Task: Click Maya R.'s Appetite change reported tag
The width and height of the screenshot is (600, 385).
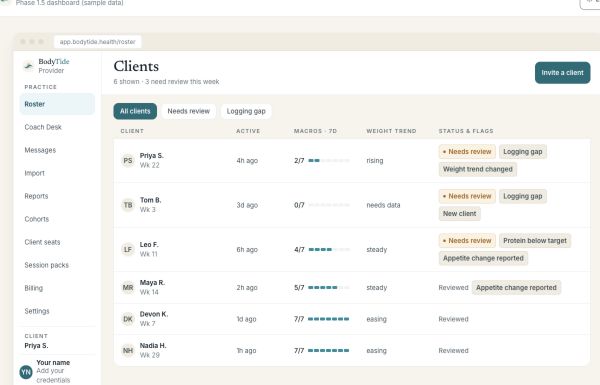Action: click(x=516, y=287)
